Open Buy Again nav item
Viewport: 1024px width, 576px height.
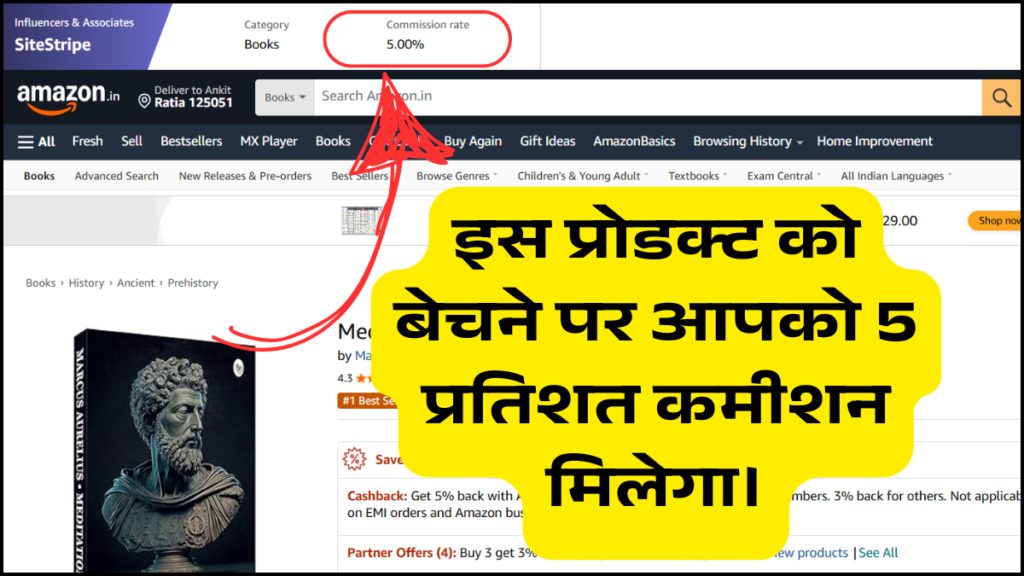(x=473, y=141)
